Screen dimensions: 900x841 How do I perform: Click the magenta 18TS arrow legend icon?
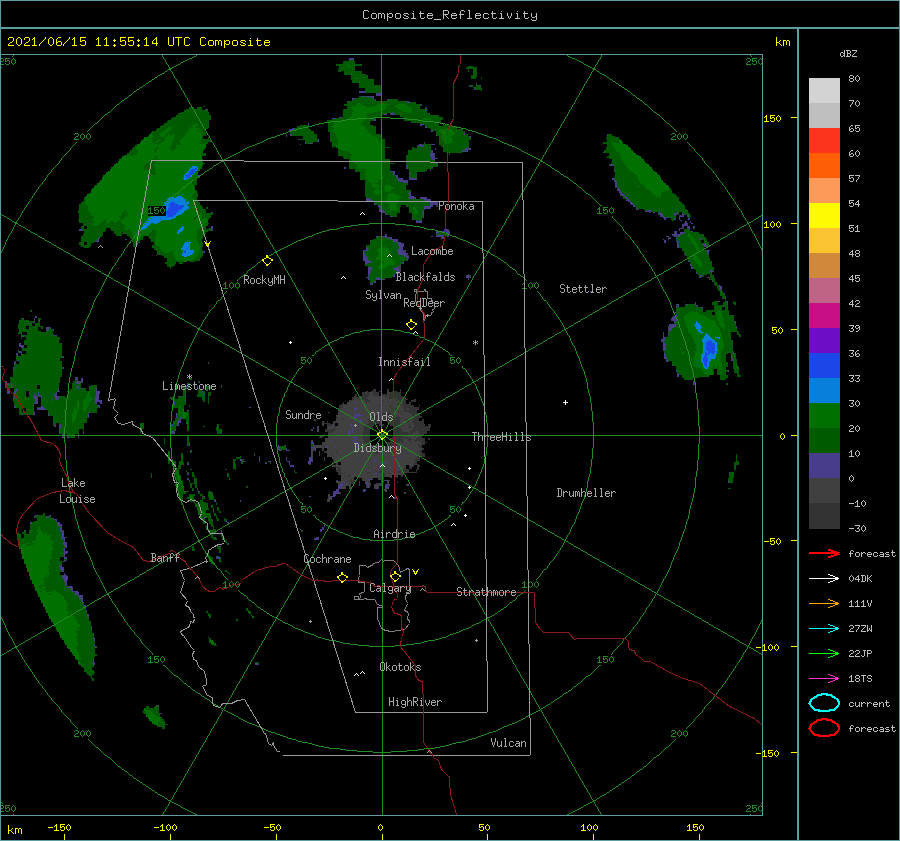824,679
